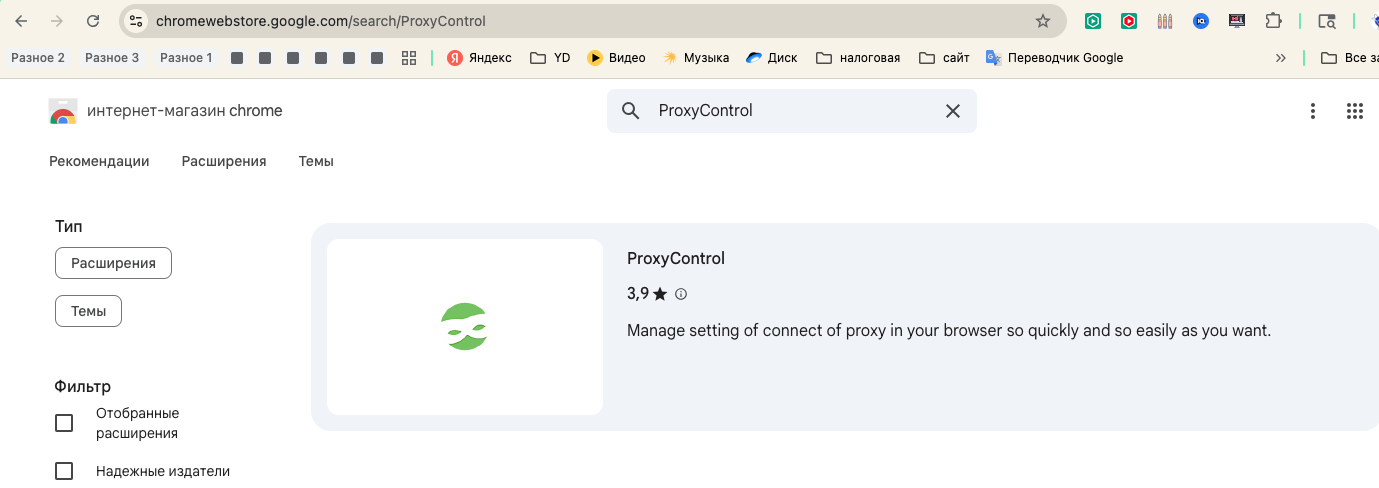The image size is (1379, 488).
Task: Click the red play-button extension icon
Action: [x=1128, y=21]
